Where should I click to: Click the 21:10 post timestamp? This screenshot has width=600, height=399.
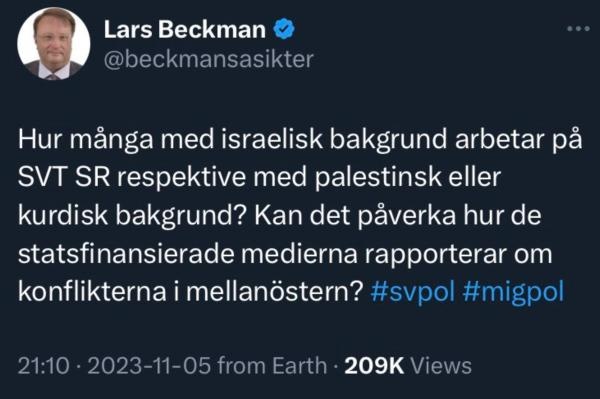point(44,366)
